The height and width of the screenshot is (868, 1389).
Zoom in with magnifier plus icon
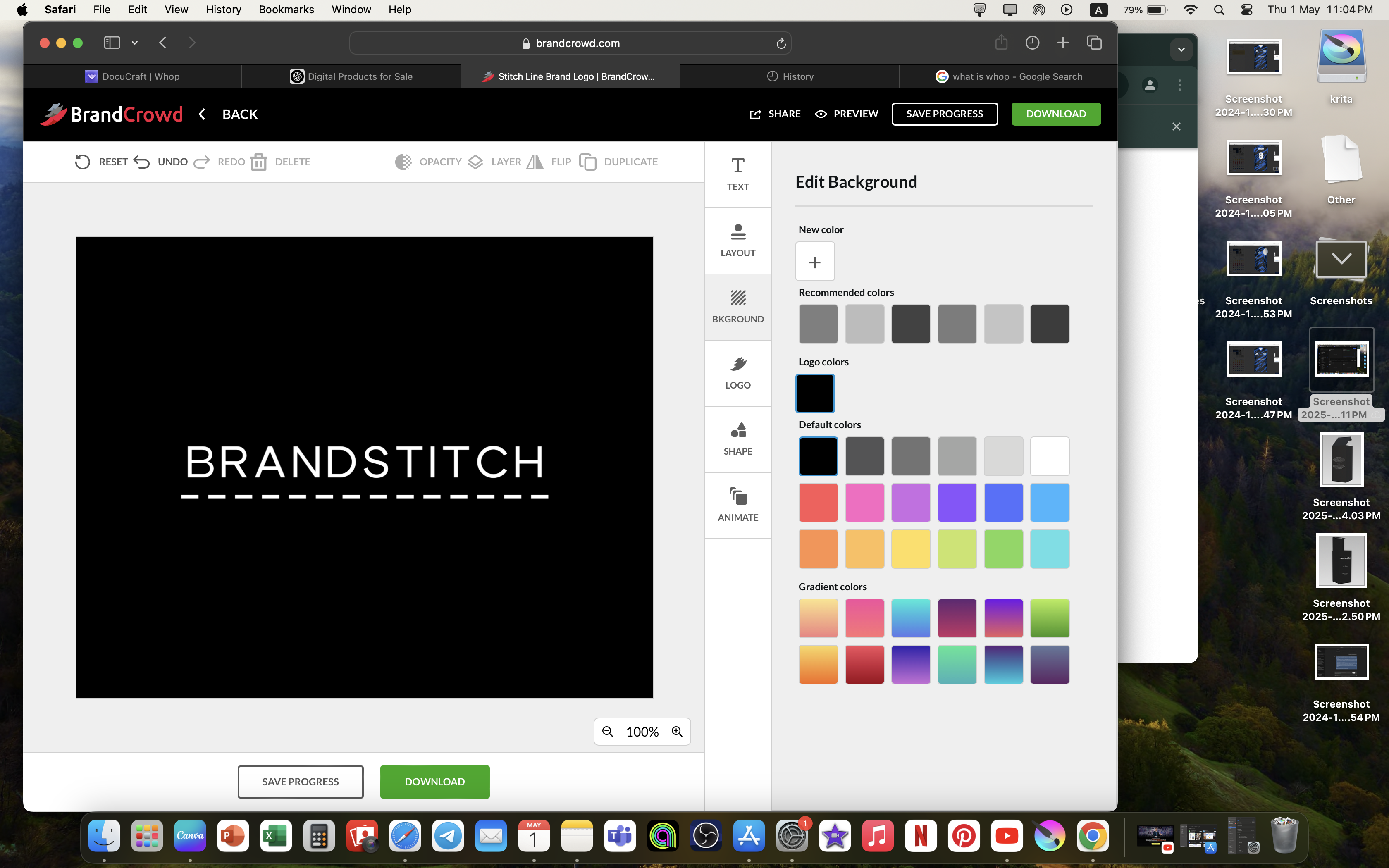(677, 731)
